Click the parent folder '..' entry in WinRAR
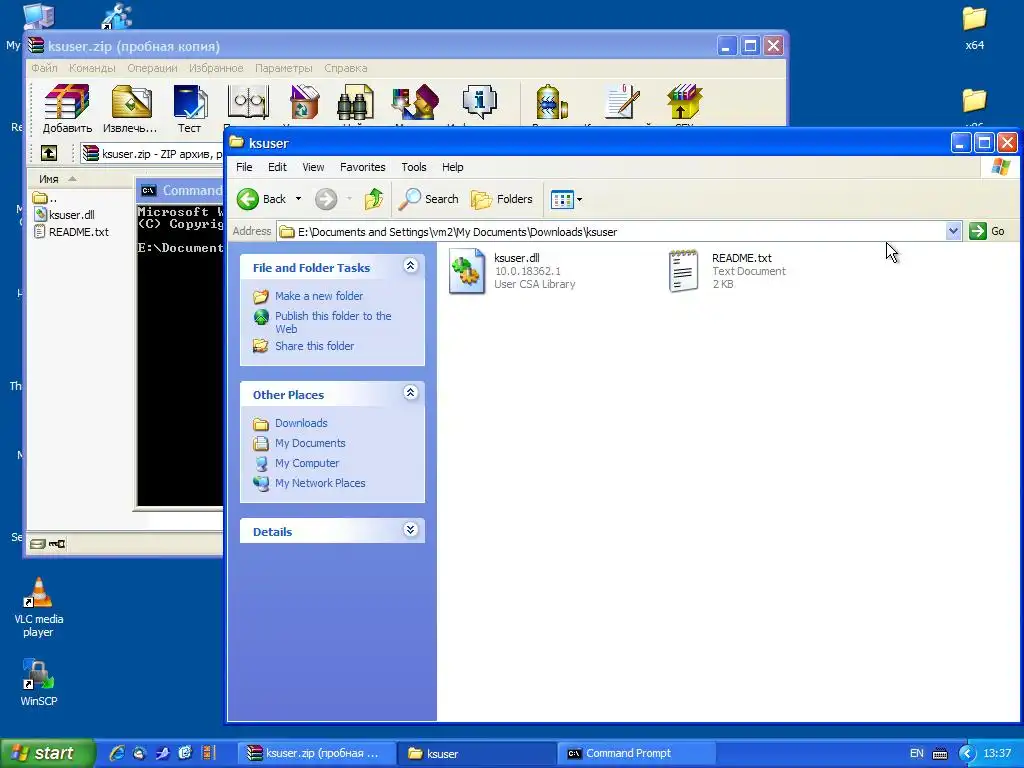 (45, 198)
